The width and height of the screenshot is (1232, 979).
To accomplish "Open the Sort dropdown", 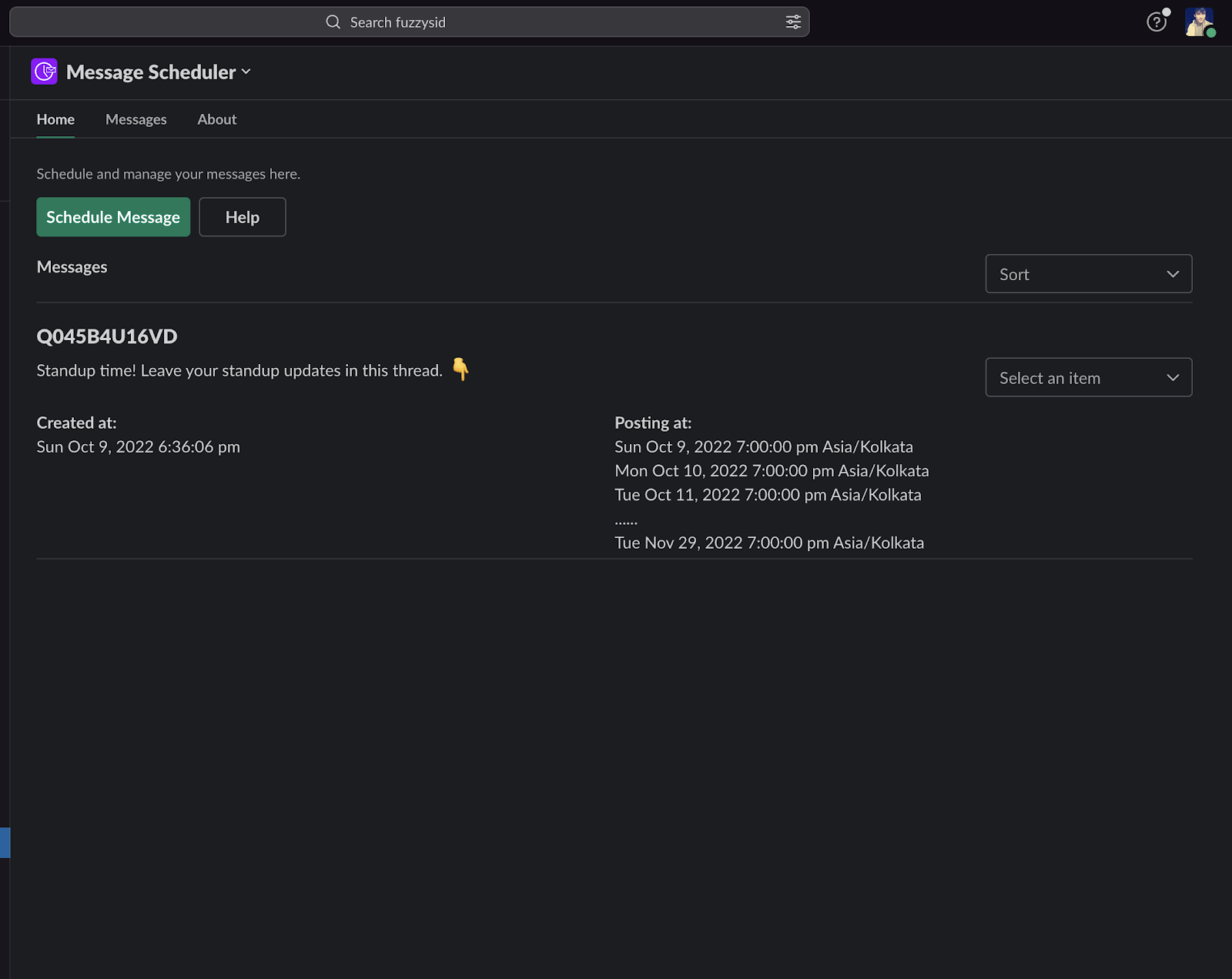I will click(x=1089, y=274).
